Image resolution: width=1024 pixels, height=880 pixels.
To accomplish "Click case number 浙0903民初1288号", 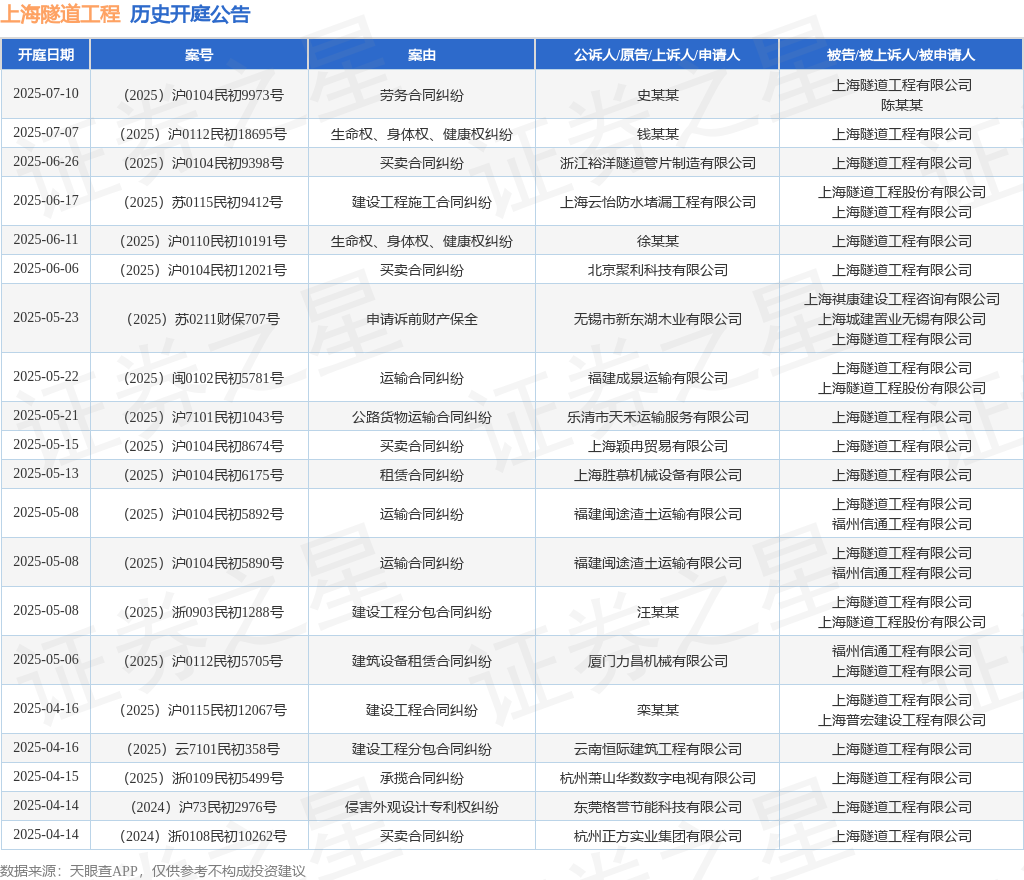I will point(204,612).
